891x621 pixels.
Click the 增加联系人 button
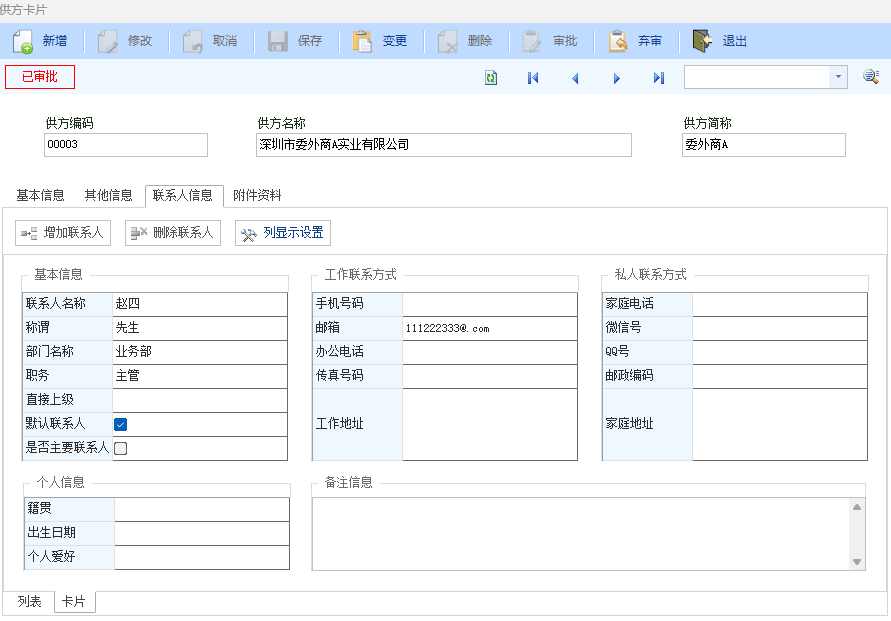click(63, 233)
